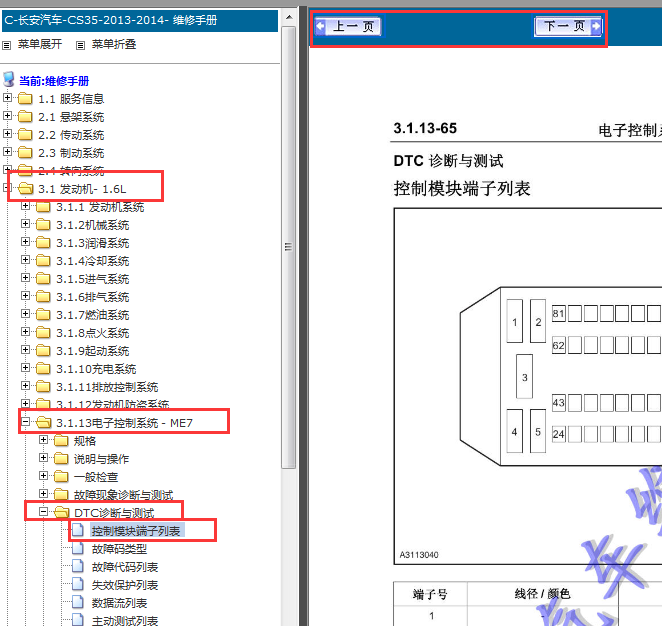
Task: Open the 失效保护列表 page
Action: pos(125,585)
